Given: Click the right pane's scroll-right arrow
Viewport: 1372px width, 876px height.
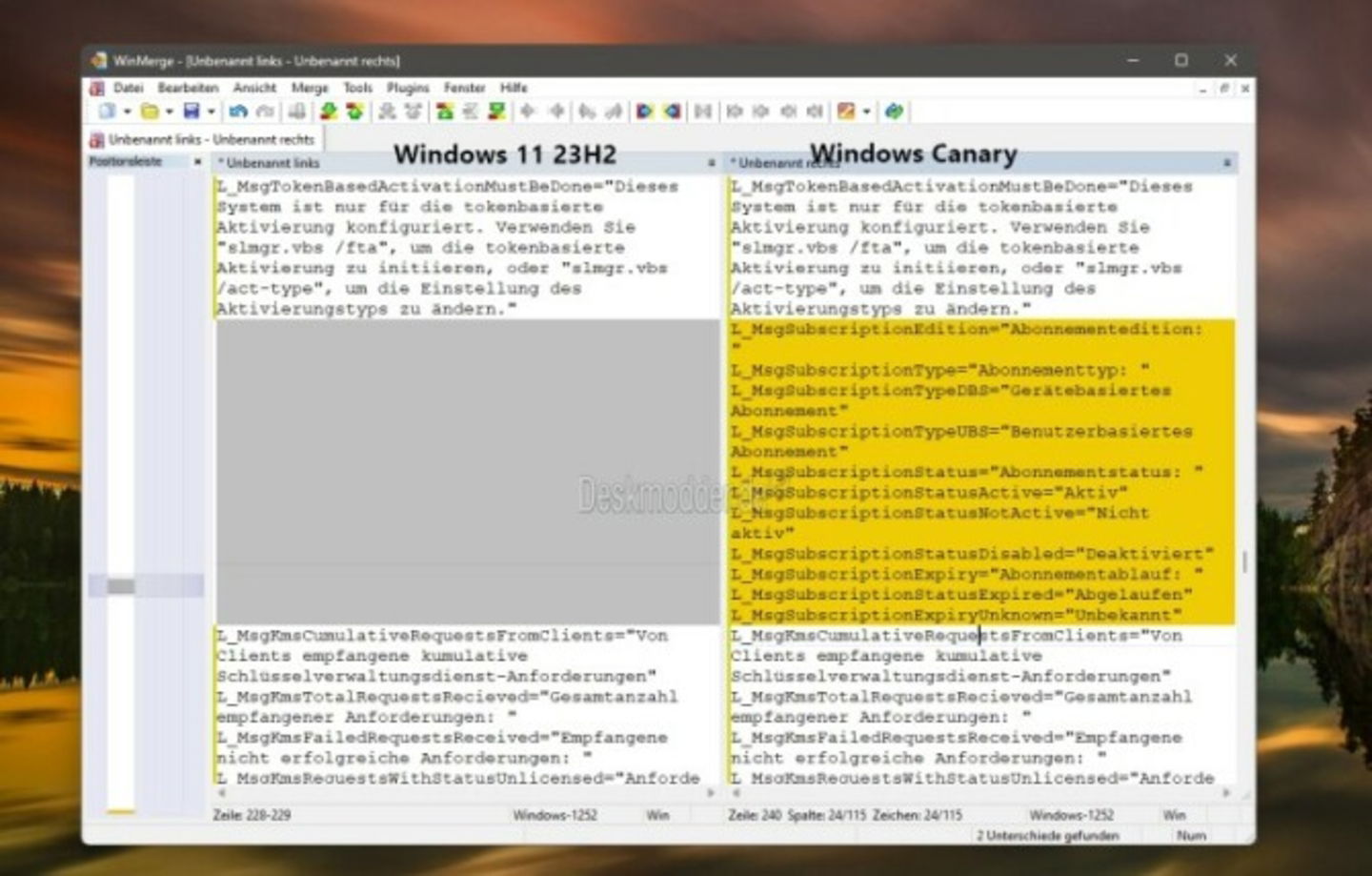Looking at the screenshot, I should [1226, 793].
